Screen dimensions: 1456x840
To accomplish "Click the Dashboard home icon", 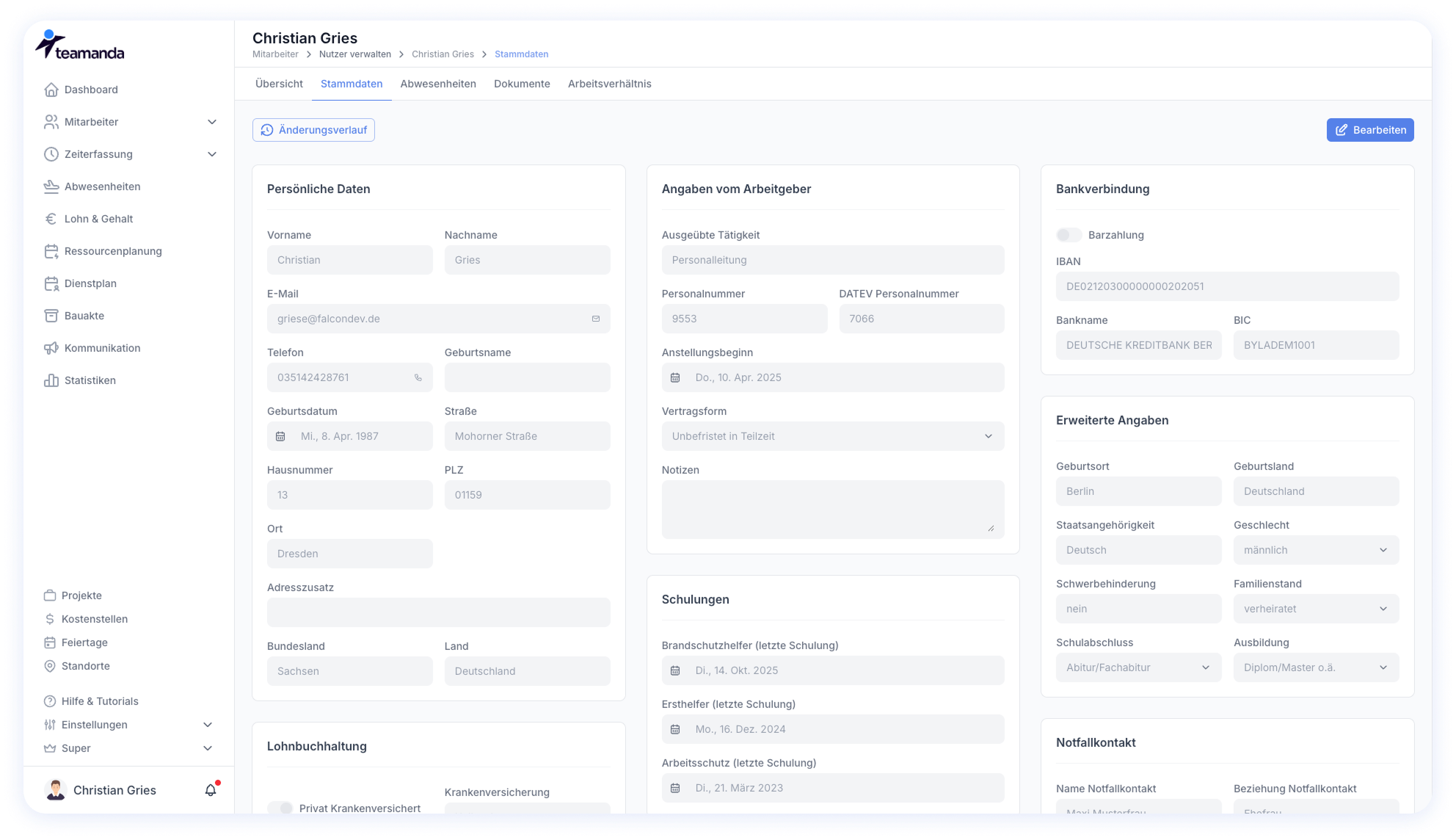I will (51, 90).
